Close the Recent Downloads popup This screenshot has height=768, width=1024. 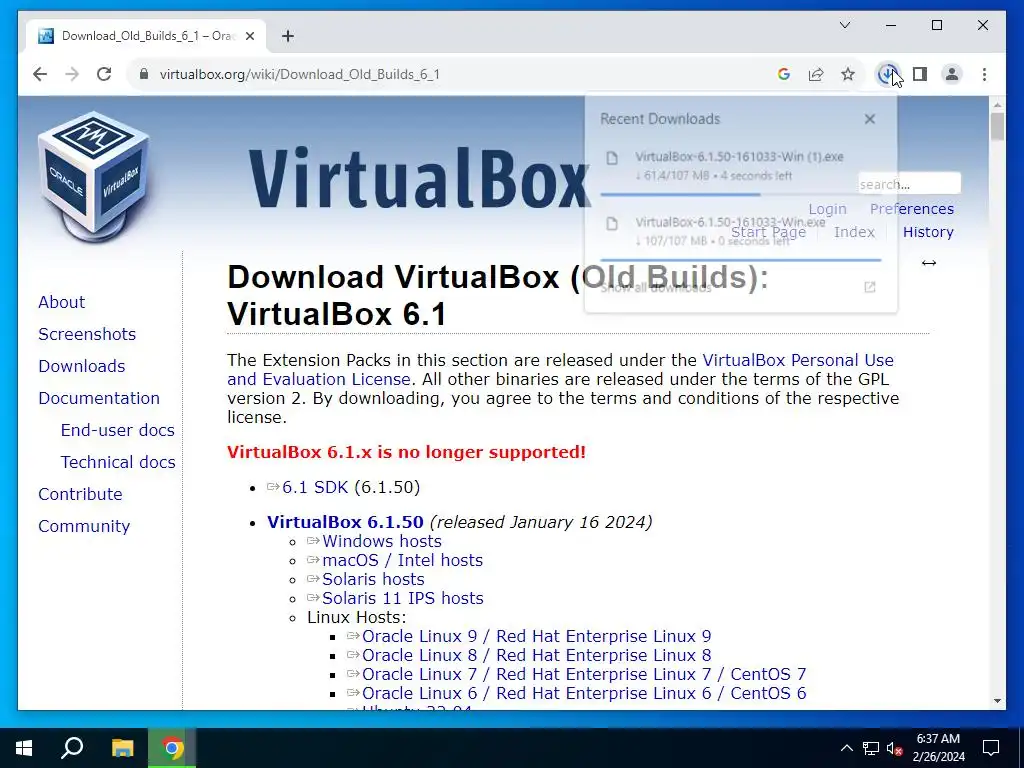(870, 119)
